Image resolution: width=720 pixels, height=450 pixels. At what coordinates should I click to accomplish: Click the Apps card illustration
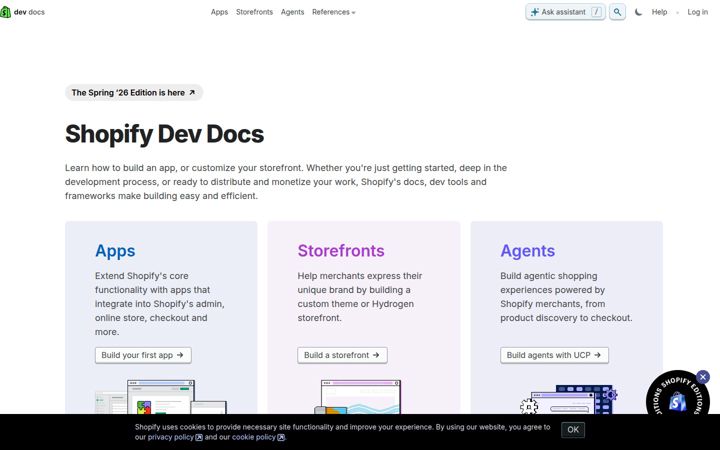(161, 397)
